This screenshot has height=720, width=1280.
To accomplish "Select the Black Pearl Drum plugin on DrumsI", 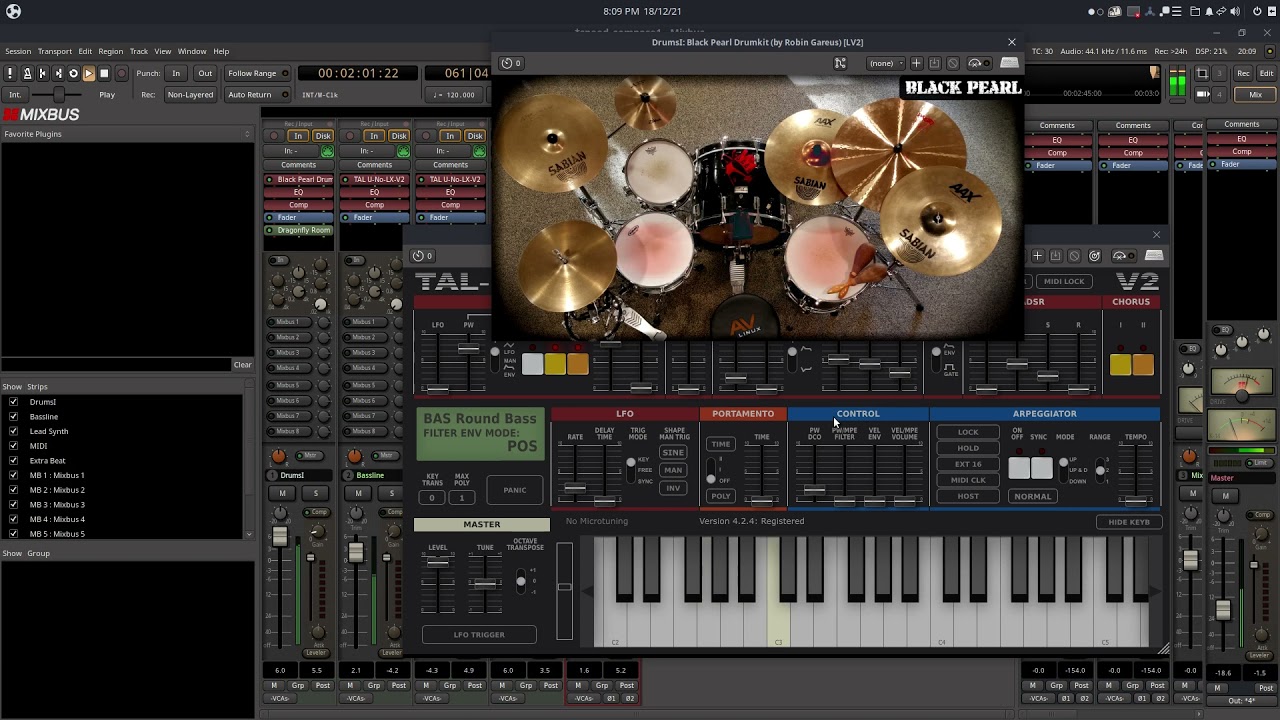I will coord(299,180).
